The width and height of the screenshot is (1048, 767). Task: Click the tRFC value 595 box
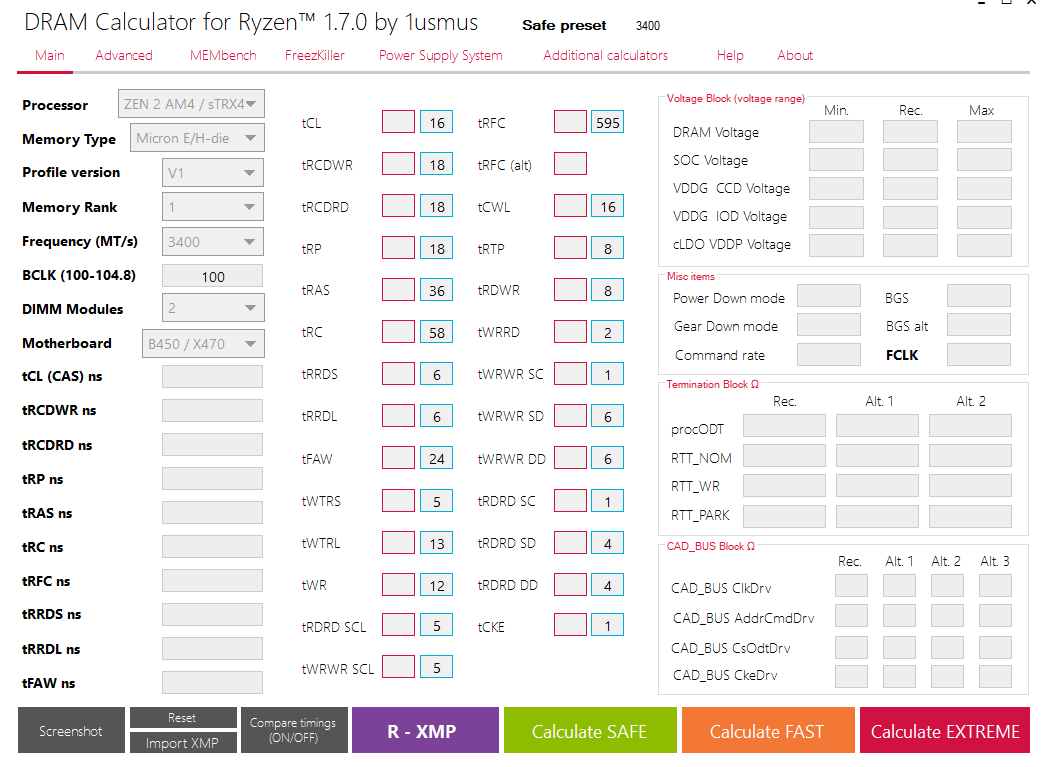(x=608, y=122)
